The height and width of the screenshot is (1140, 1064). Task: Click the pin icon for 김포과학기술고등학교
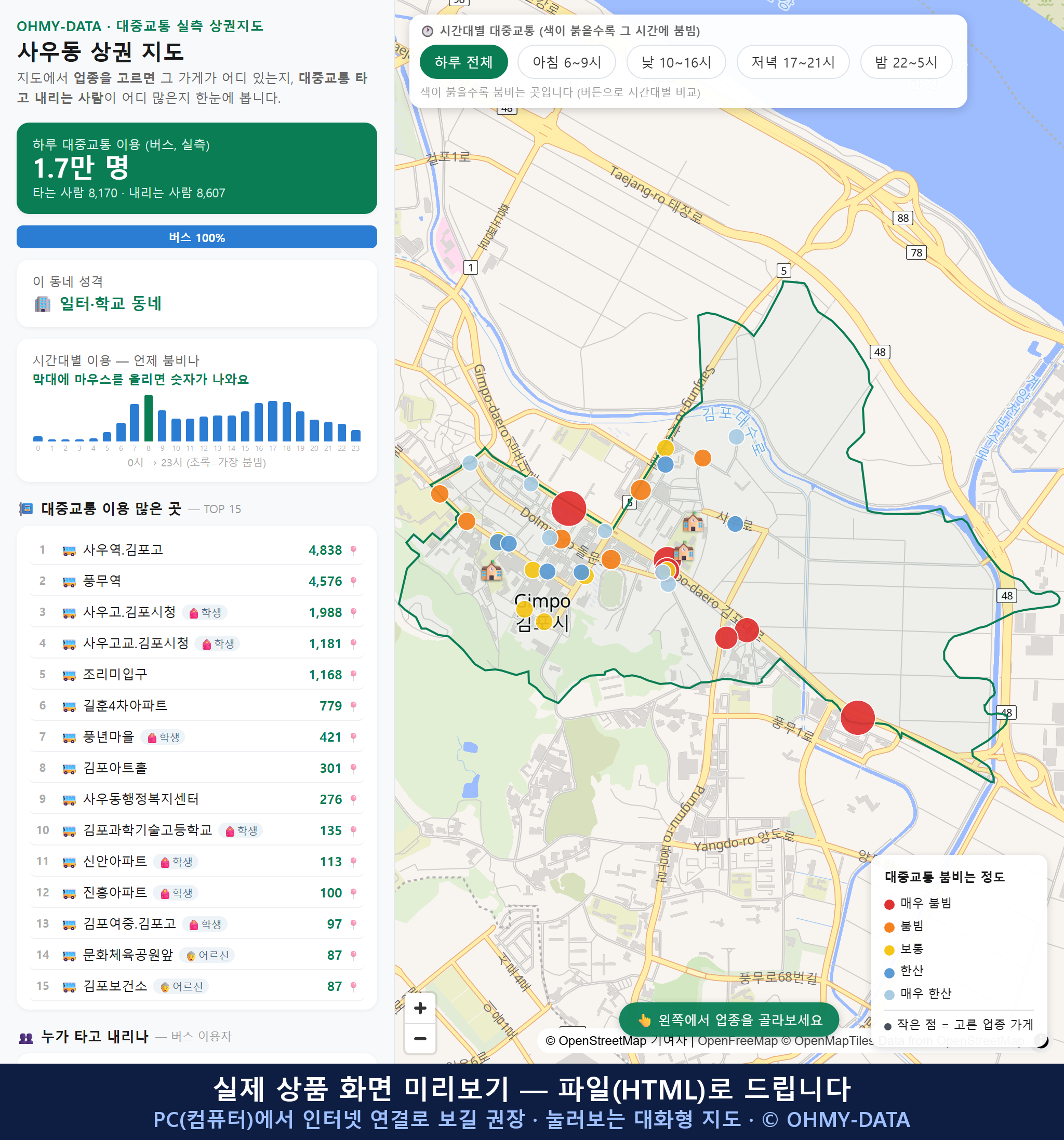(x=353, y=830)
